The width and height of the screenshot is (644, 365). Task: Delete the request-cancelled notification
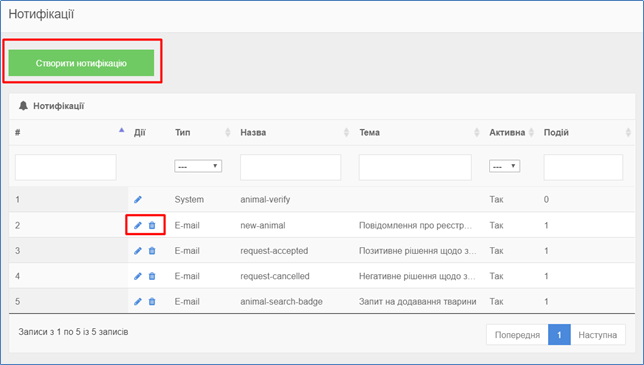[x=152, y=276]
